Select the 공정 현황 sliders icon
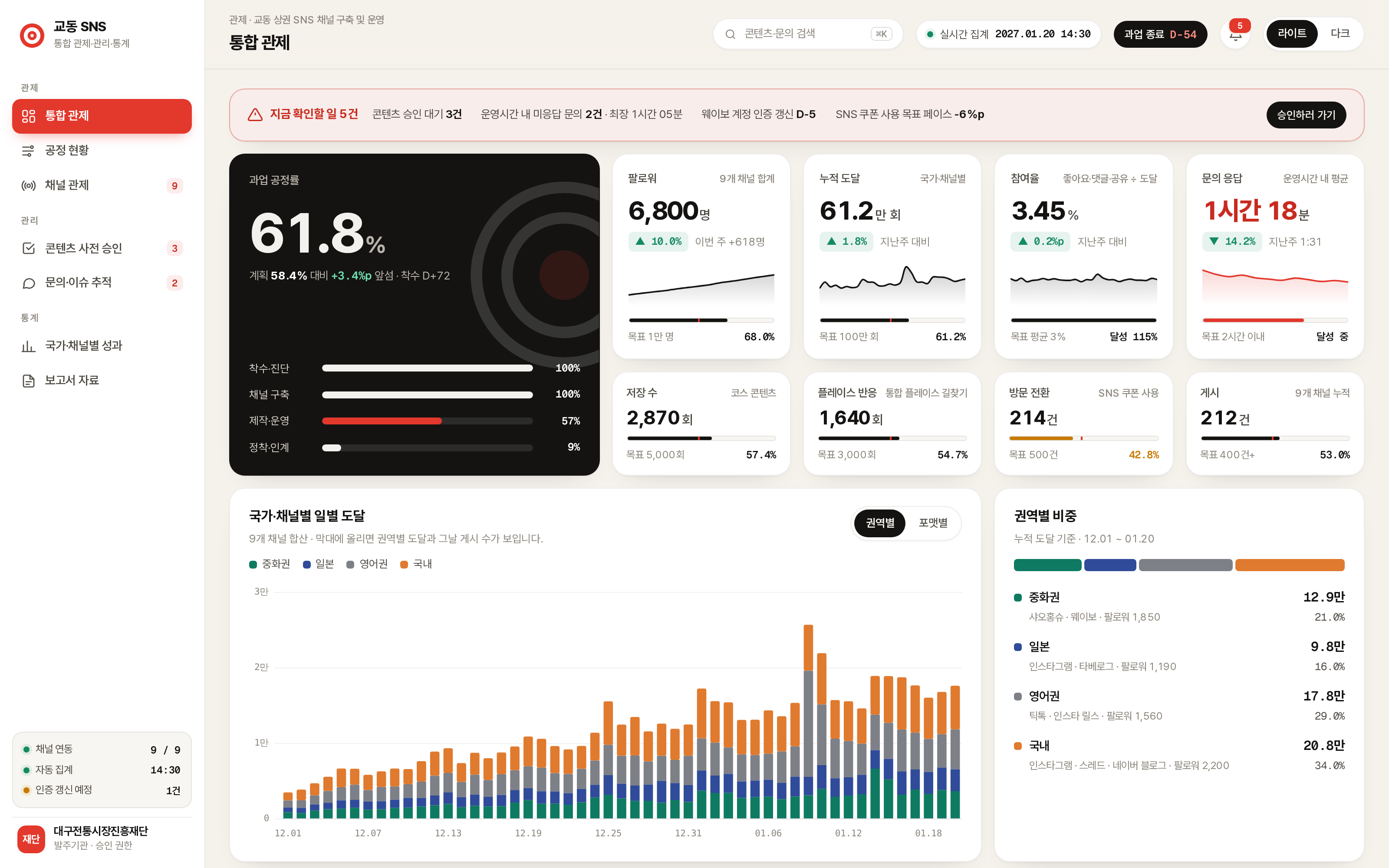Viewport: 1389px width, 868px height. point(28,151)
